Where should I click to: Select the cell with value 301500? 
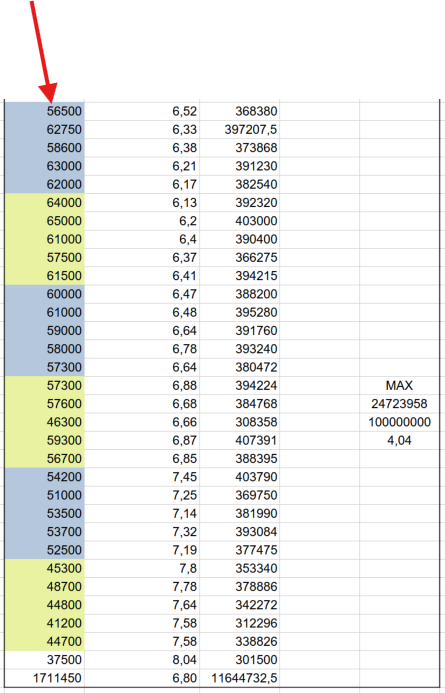pos(239,659)
